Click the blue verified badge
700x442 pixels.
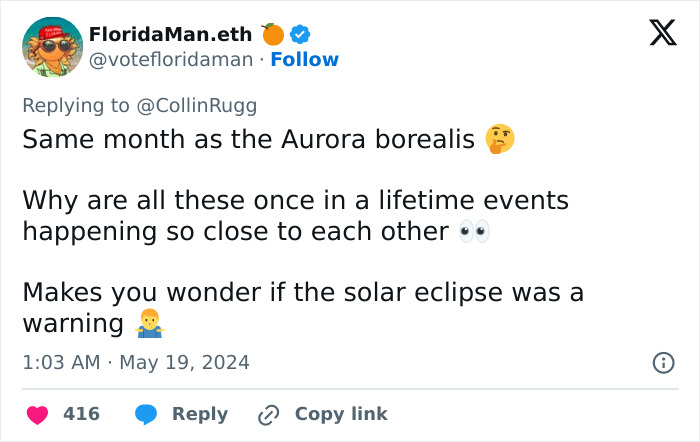click(x=300, y=34)
